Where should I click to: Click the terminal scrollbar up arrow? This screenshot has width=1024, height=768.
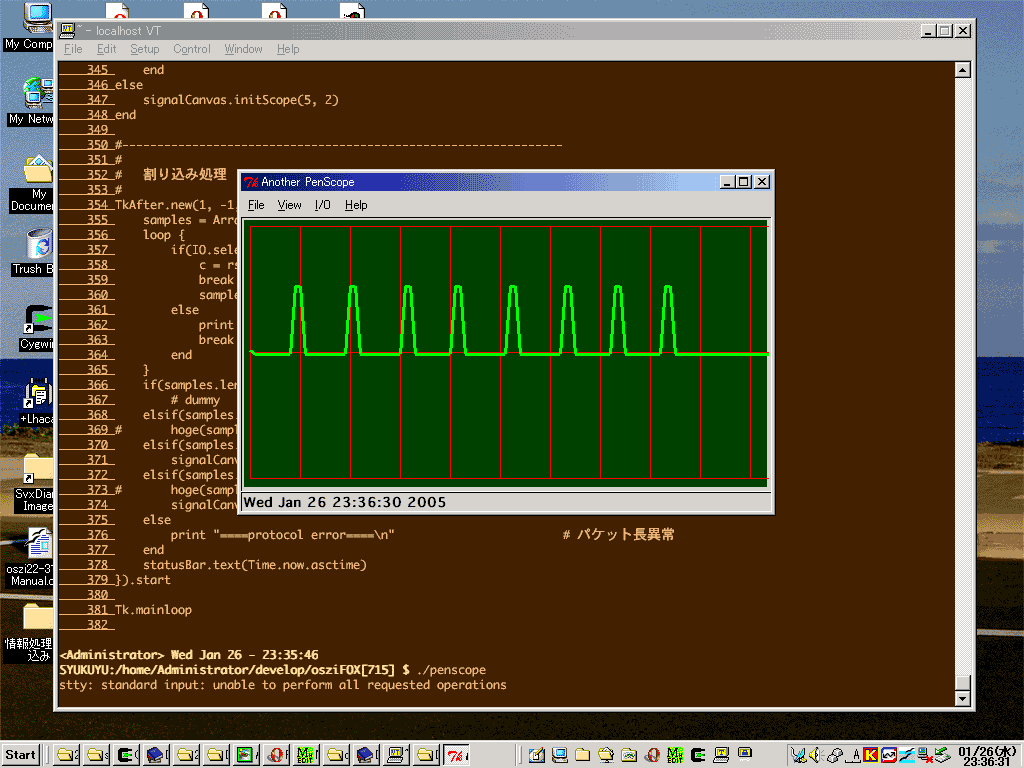pos(962,70)
